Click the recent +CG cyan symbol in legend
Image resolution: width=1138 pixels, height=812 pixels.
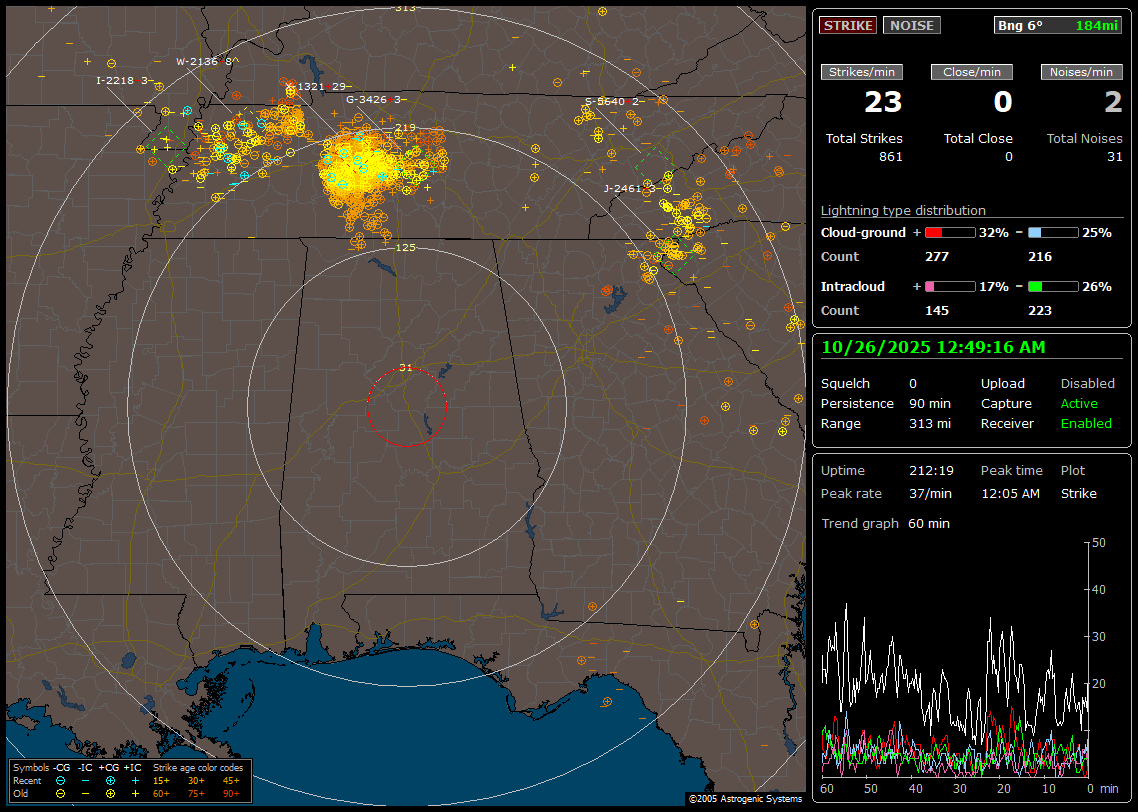tap(110, 780)
